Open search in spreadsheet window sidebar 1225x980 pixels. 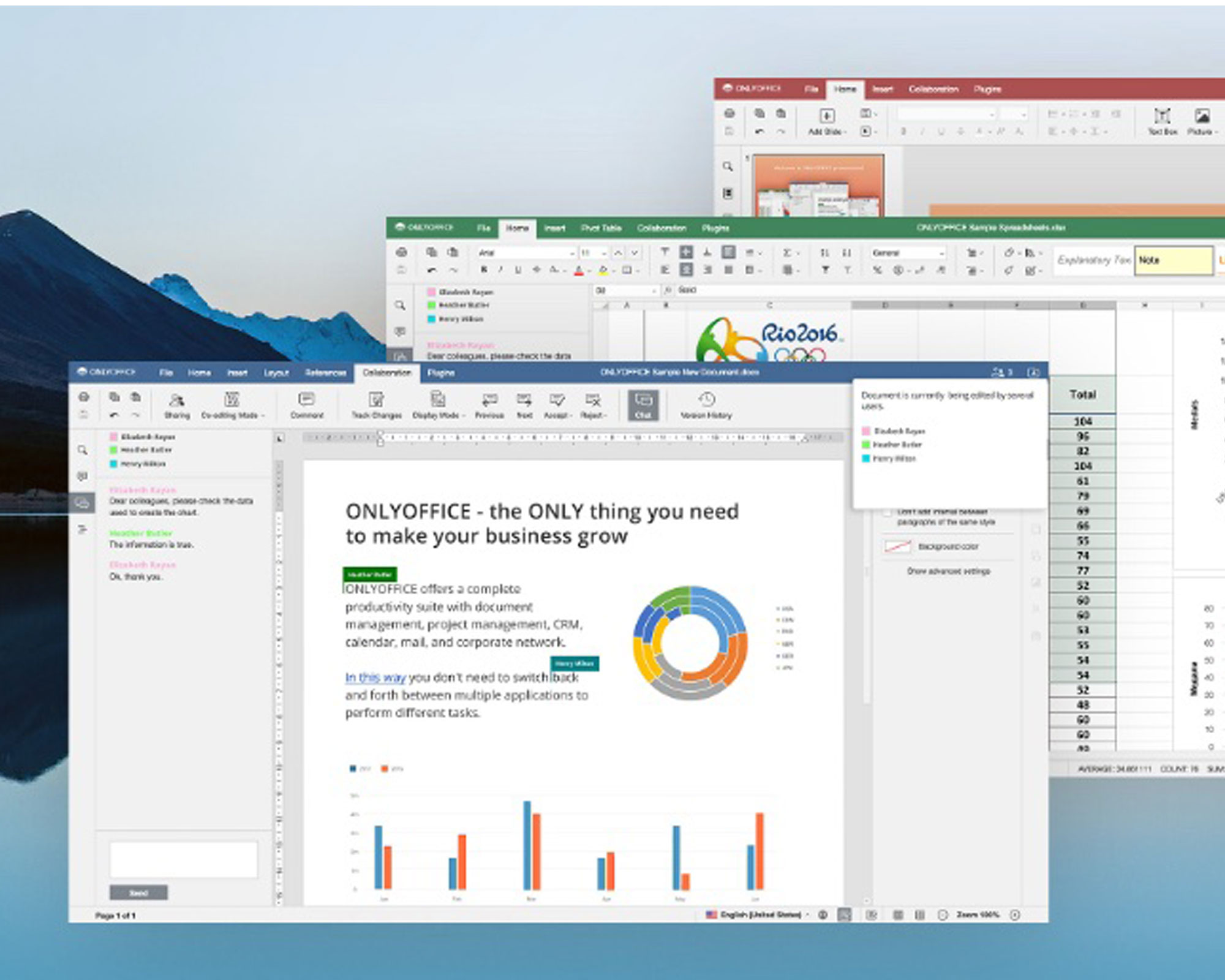tap(400, 305)
